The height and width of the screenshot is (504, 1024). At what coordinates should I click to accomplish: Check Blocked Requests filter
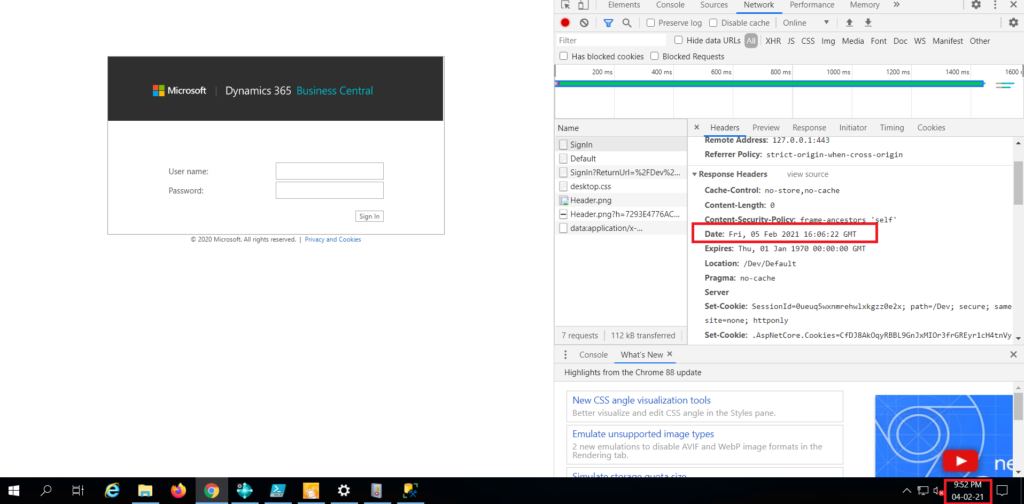[654, 57]
